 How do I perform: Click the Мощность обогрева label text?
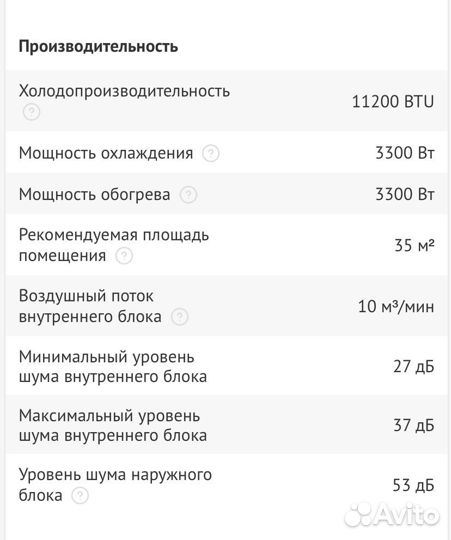pos(94,195)
